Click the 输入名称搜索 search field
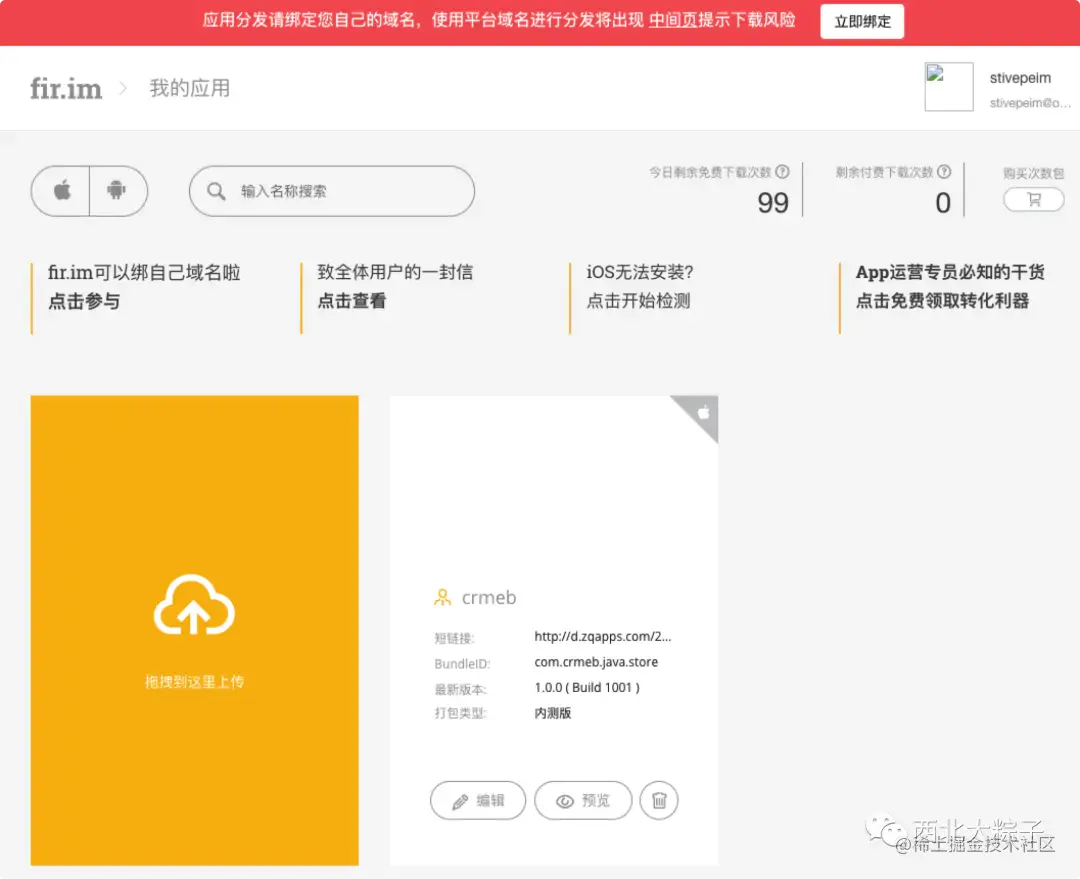This screenshot has height=879, width=1080. (x=332, y=191)
